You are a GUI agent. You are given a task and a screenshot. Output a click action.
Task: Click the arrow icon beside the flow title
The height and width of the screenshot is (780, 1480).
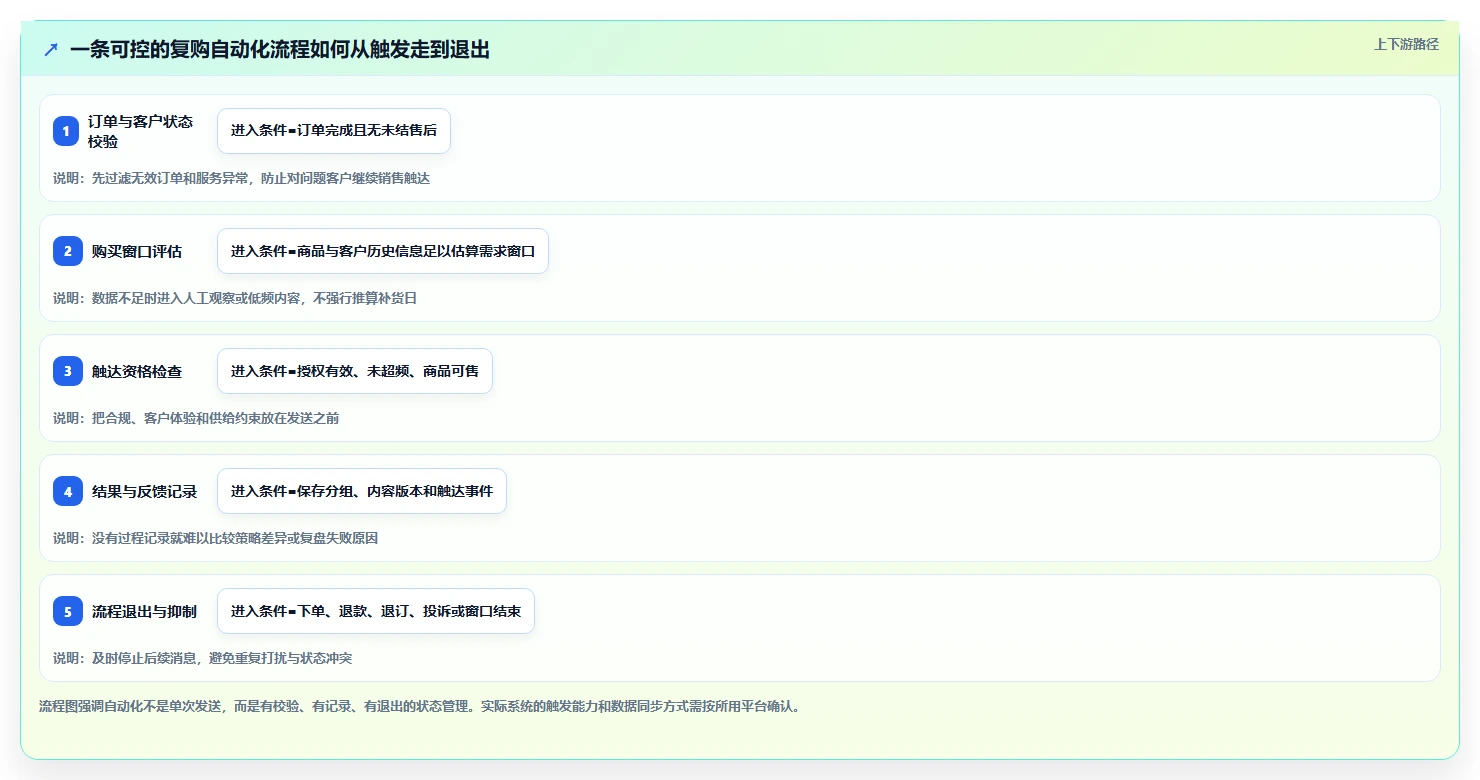tap(51, 50)
